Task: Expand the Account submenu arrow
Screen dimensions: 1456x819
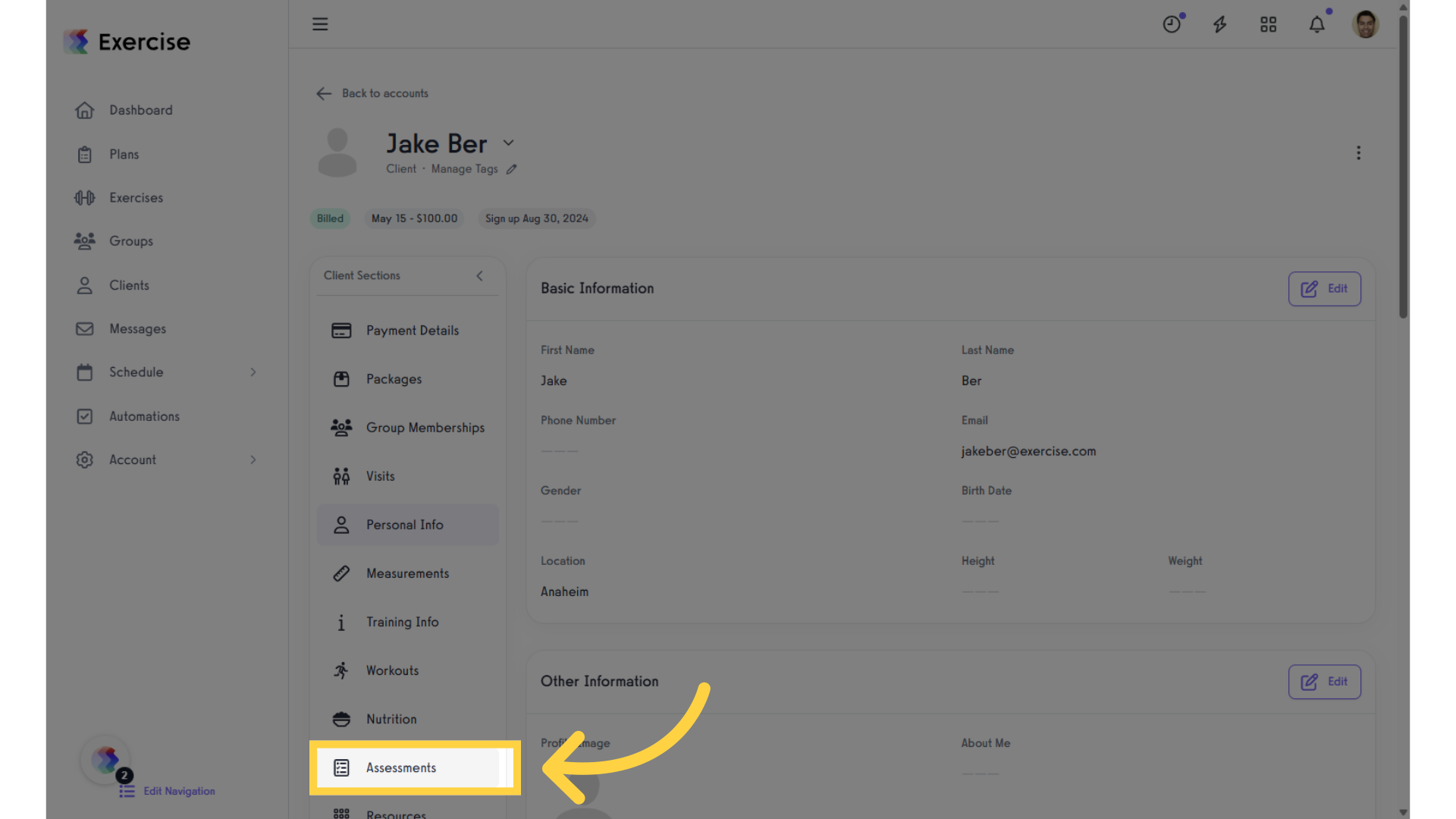Action: coord(253,460)
